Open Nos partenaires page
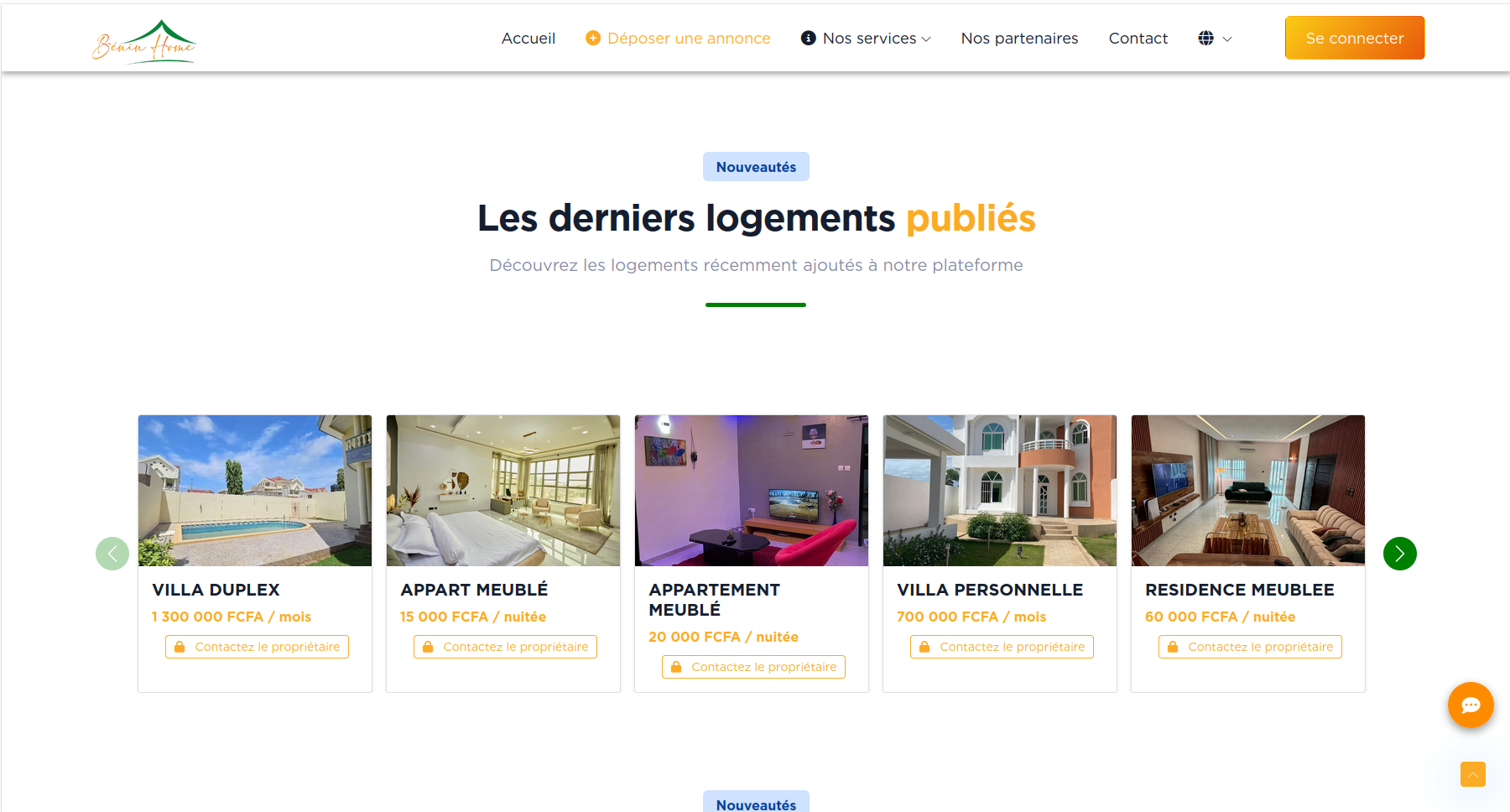1510x812 pixels. (1019, 39)
